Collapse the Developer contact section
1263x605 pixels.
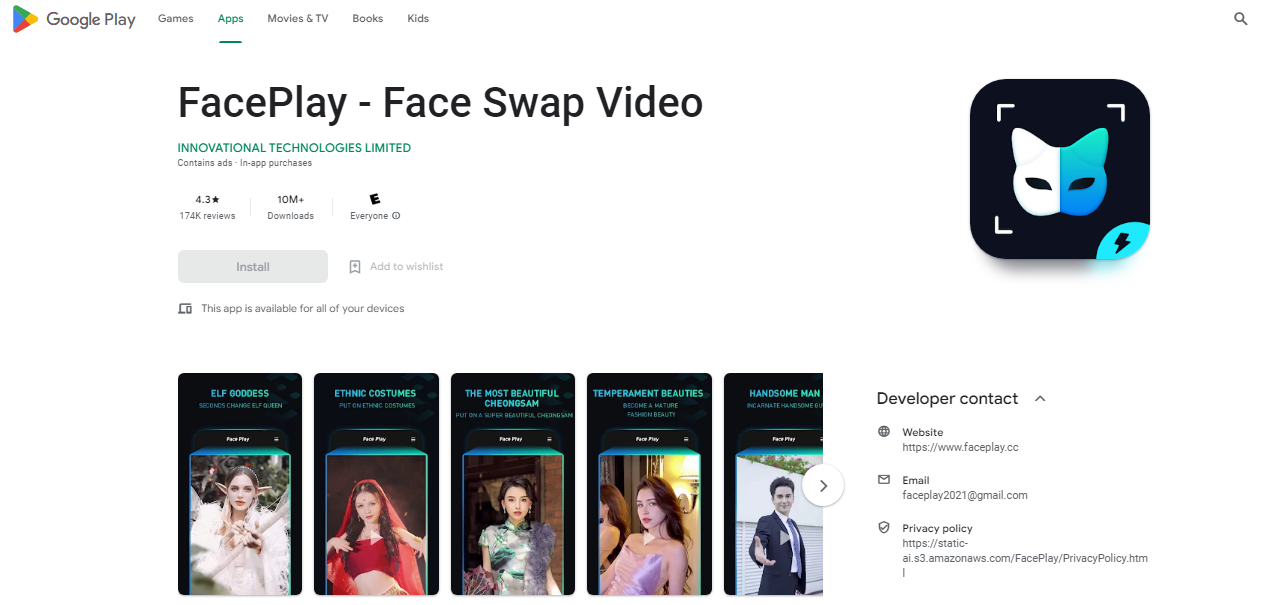pos(1039,398)
